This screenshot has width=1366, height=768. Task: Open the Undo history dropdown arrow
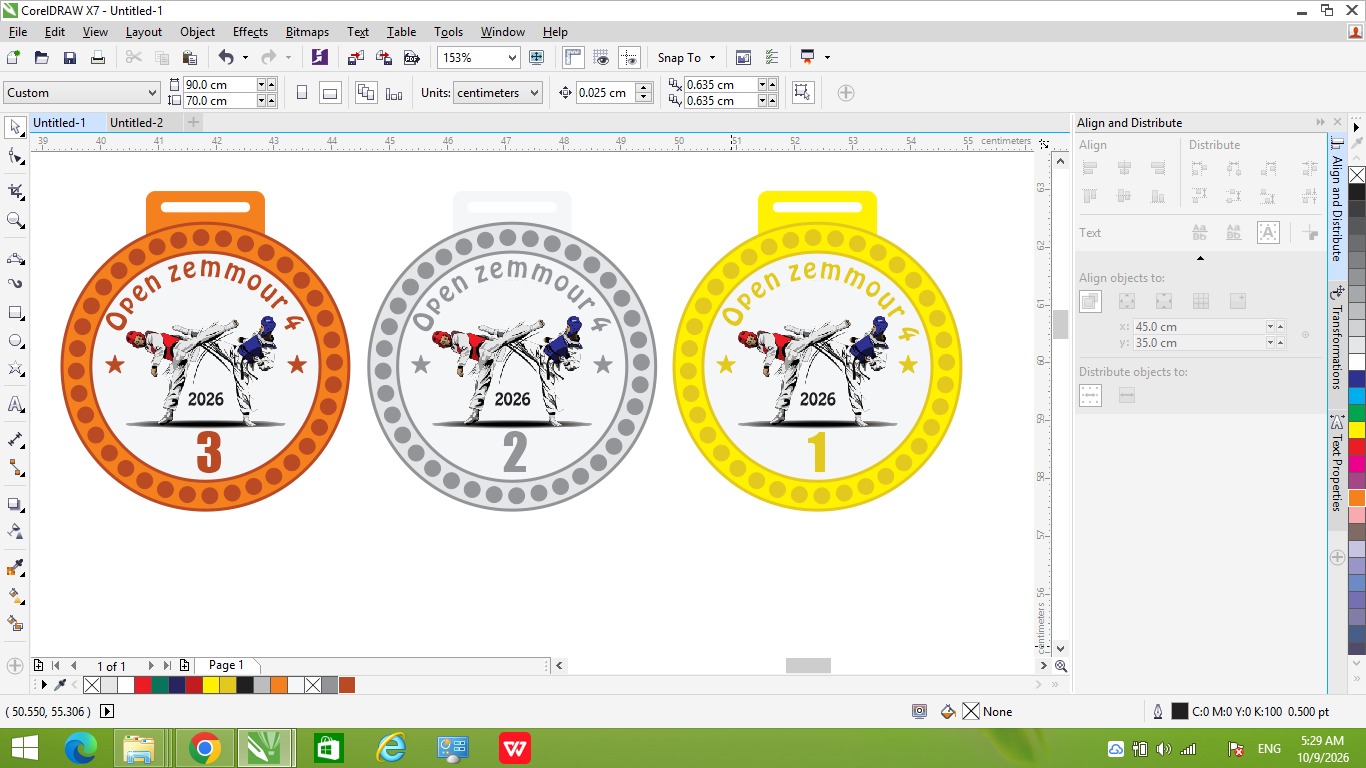[x=245, y=58]
